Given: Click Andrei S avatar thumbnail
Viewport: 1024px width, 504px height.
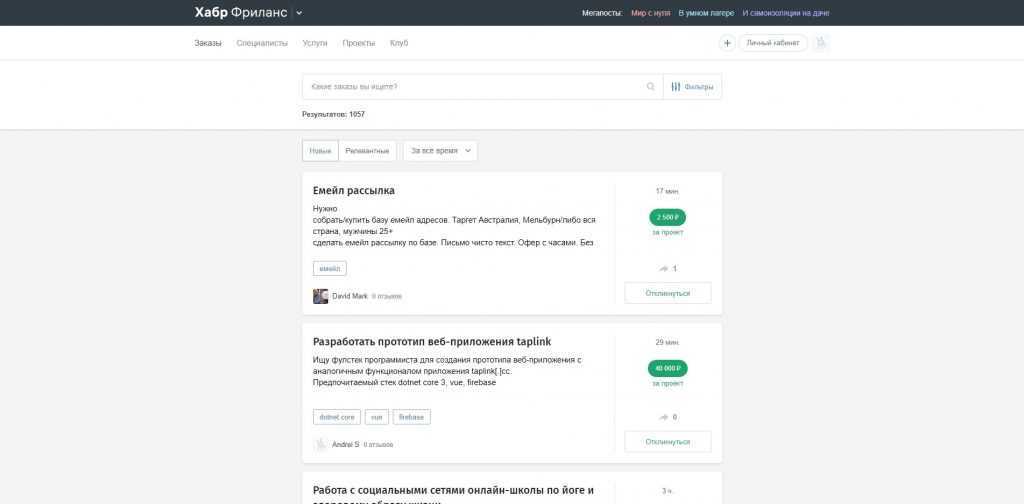Looking at the screenshot, I should click(x=321, y=445).
